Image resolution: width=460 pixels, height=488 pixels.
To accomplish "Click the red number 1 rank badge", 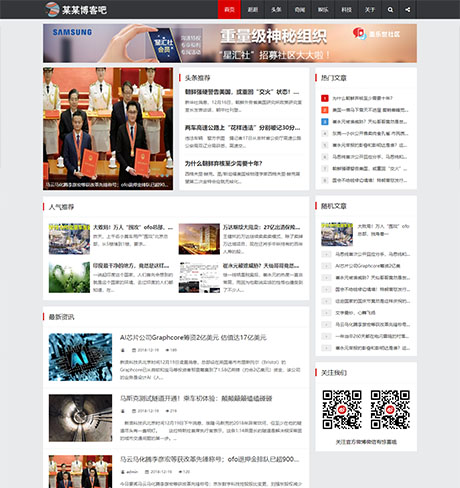I will 325,98.
